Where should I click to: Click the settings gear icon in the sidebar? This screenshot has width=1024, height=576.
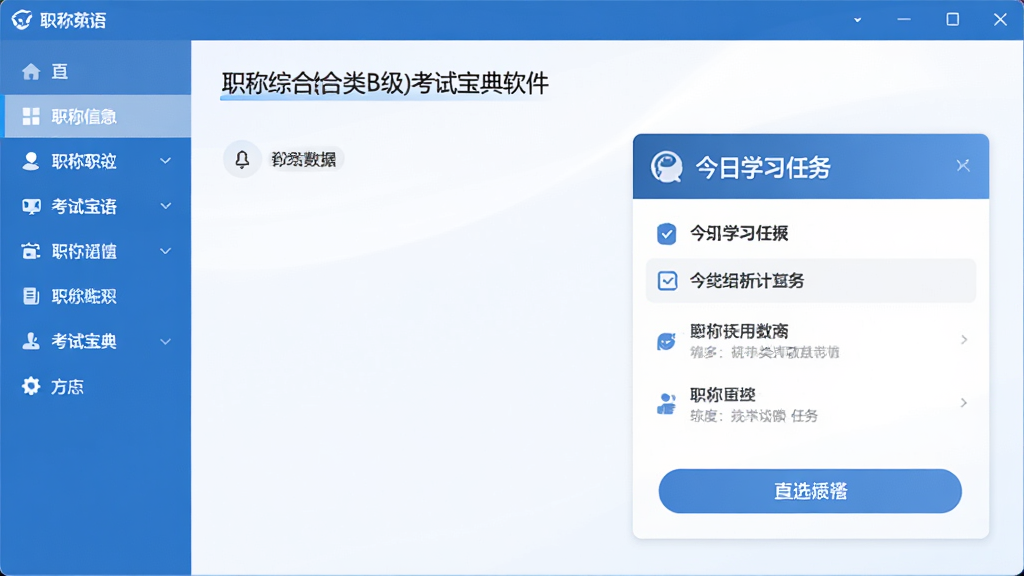(x=31, y=386)
